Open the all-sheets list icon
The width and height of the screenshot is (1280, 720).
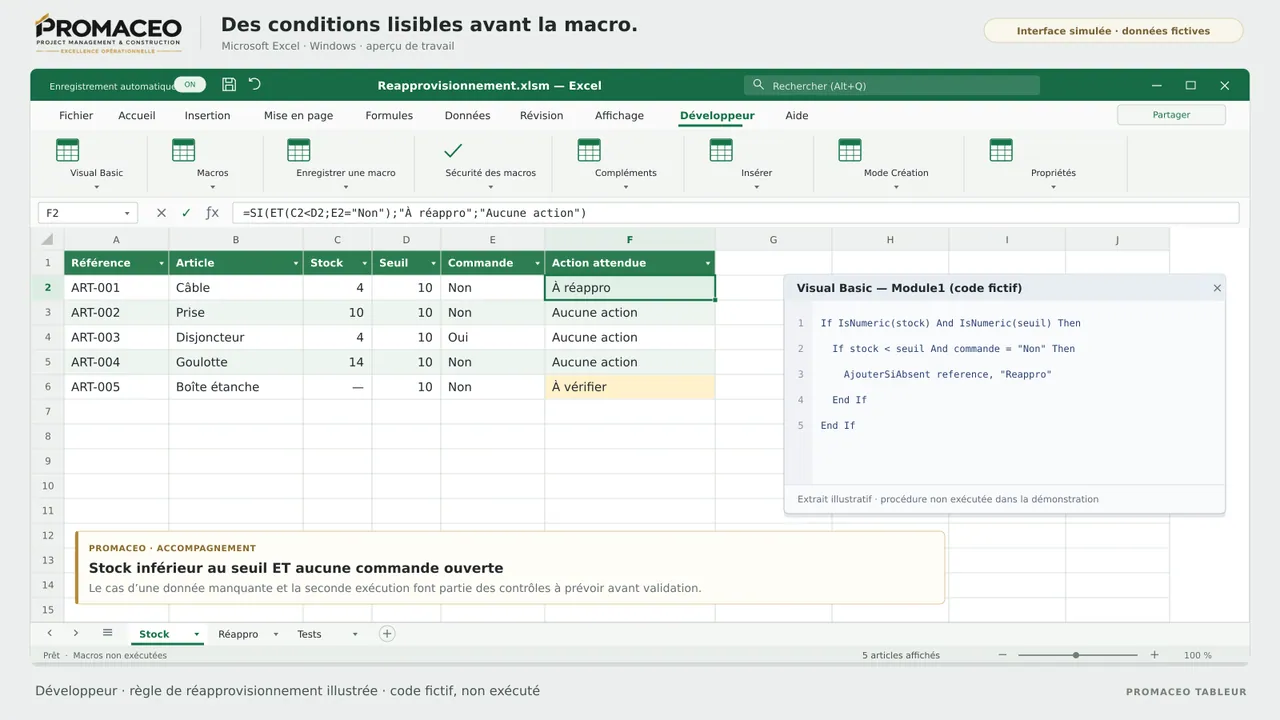click(107, 633)
